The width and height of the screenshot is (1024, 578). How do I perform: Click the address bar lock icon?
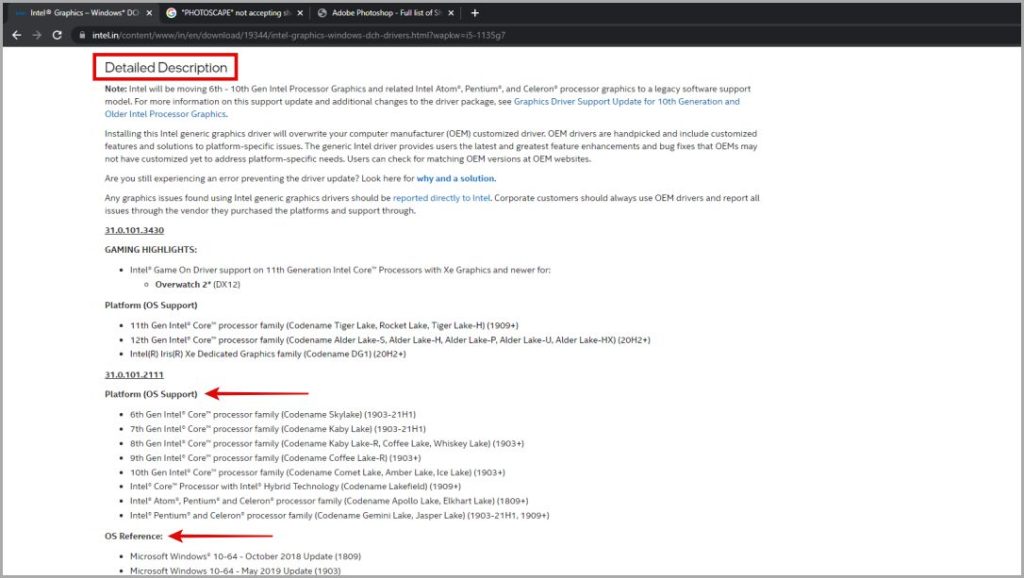tap(82, 35)
